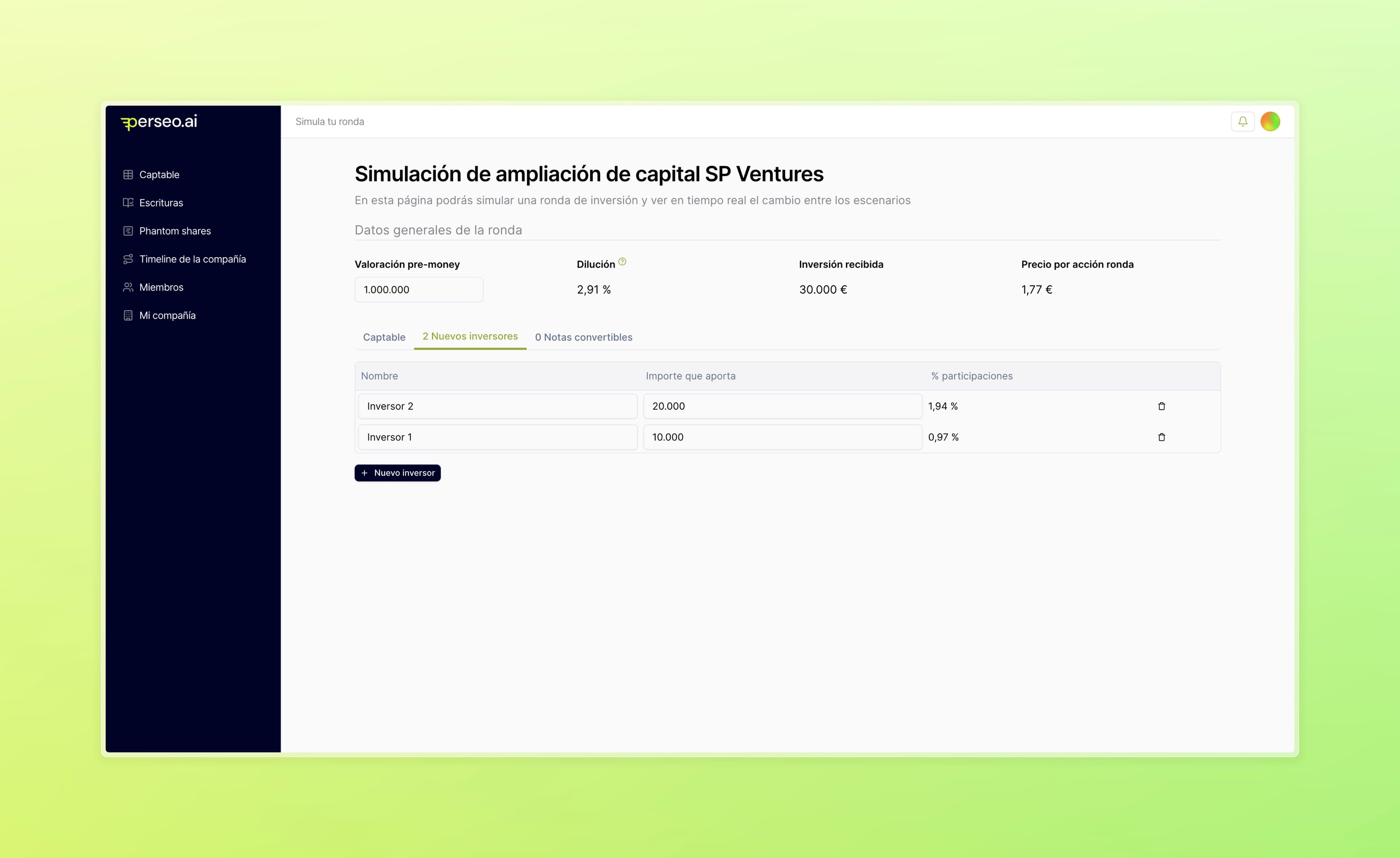Select the 2 Nuevos inversores tab
This screenshot has height=858, width=1400.
click(x=470, y=337)
